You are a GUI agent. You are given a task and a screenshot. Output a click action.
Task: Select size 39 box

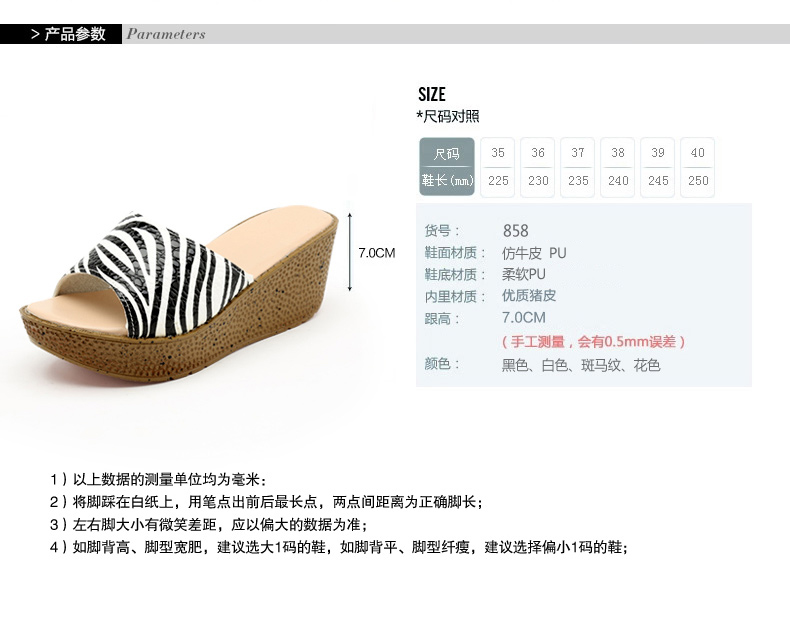point(657,167)
